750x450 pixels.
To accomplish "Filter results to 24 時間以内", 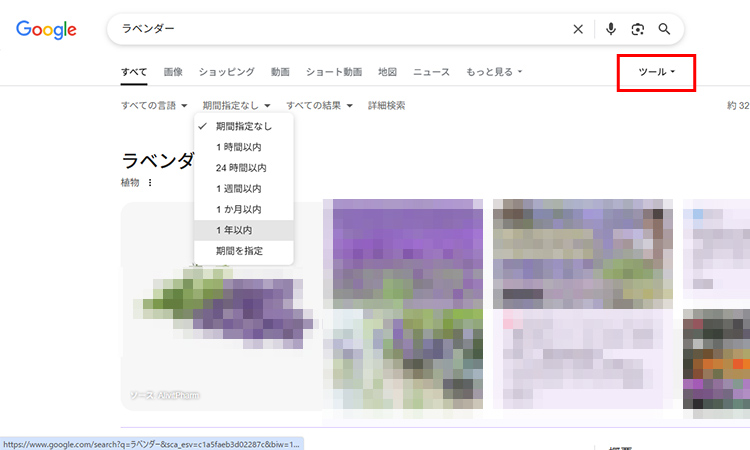I will coord(241,168).
